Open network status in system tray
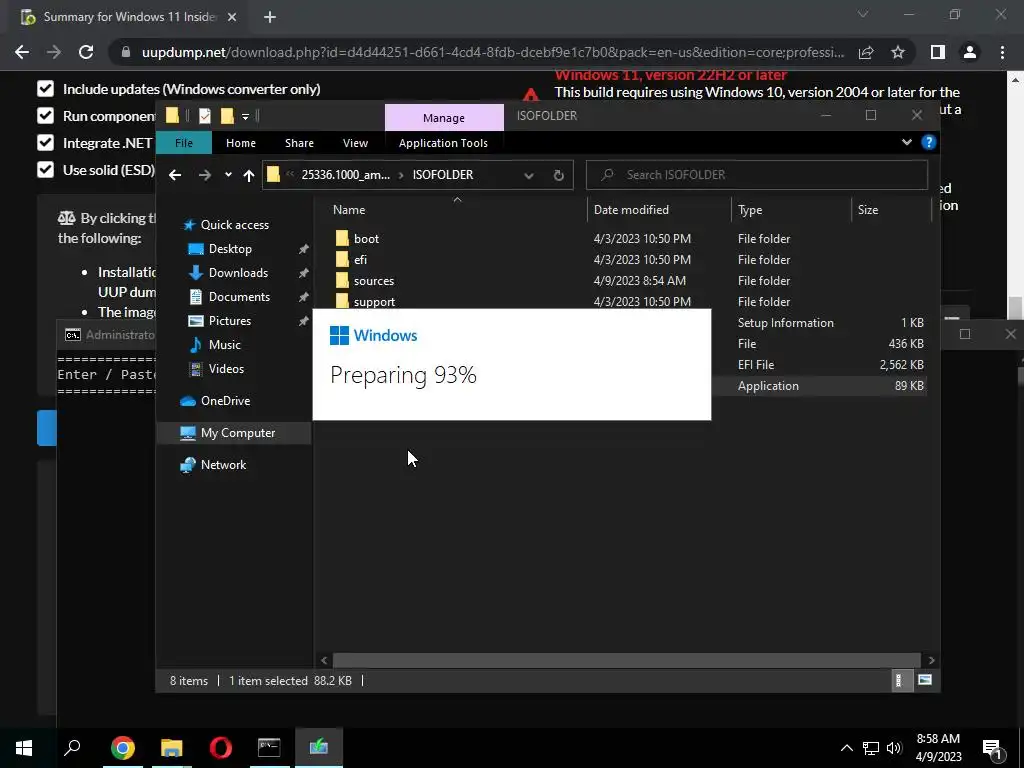 pyautogui.click(x=871, y=748)
